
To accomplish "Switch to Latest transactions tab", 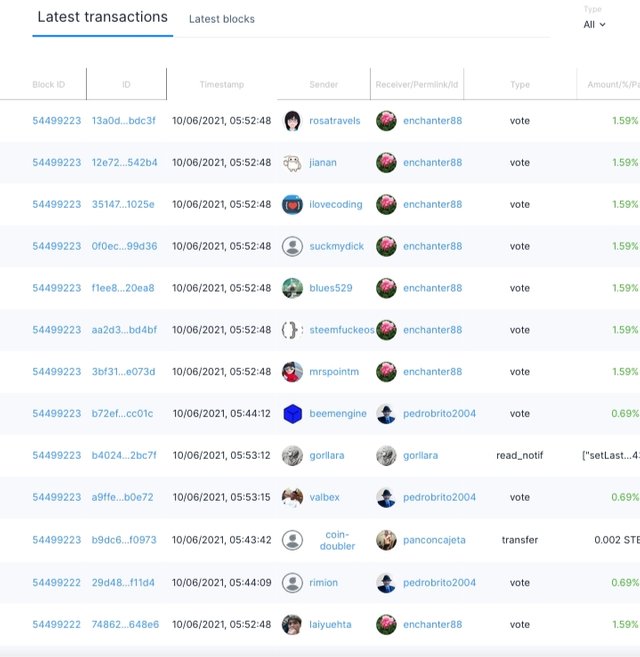I will pyautogui.click(x=102, y=17).
